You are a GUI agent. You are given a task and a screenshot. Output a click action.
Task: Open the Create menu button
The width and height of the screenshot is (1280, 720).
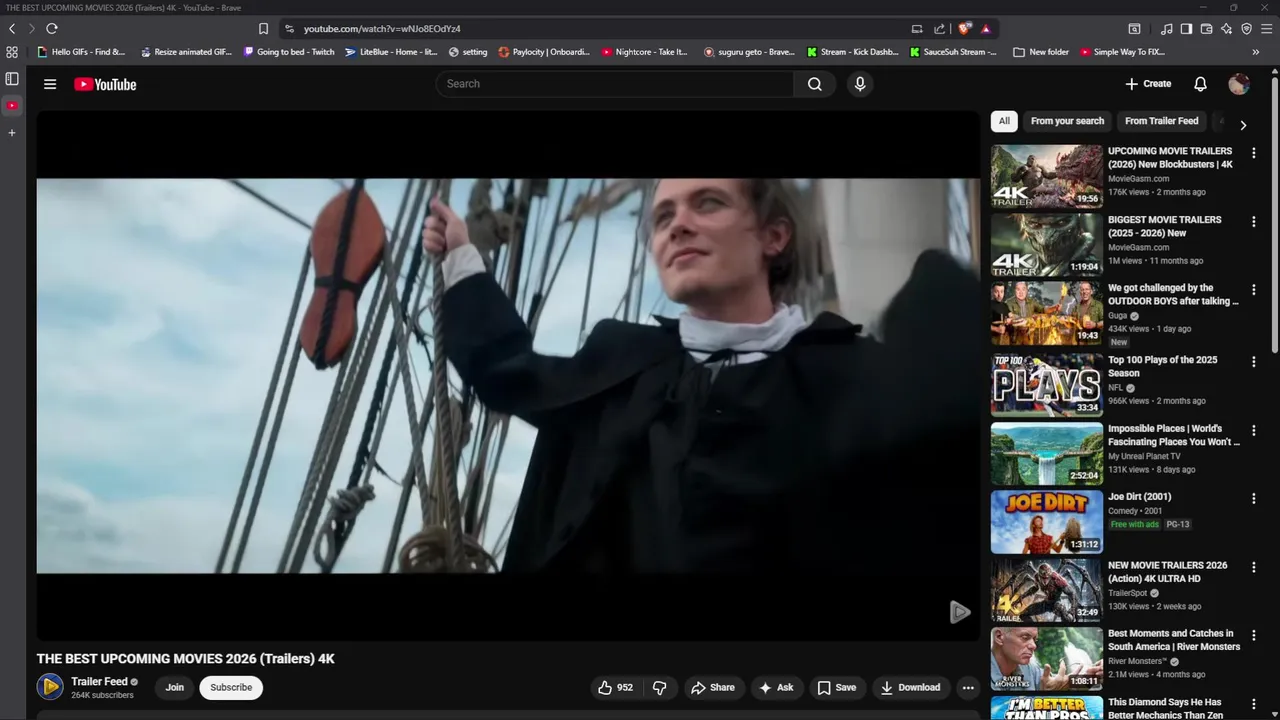pyautogui.click(x=1148, y=84)
